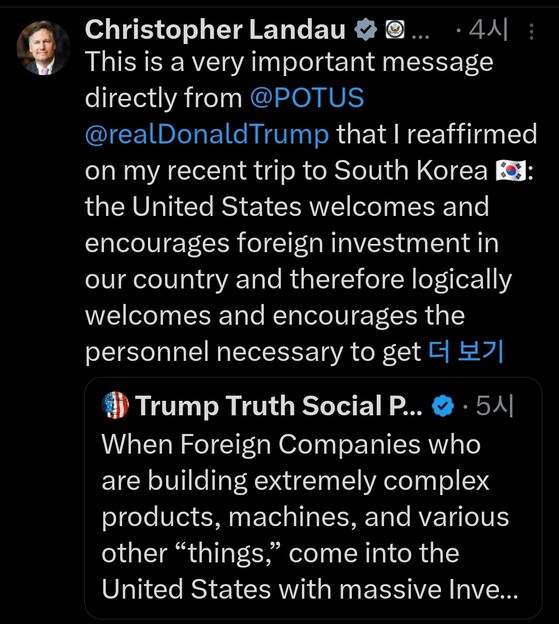
Task: Open Christopher Landau's display name
Action: [215, 30]
